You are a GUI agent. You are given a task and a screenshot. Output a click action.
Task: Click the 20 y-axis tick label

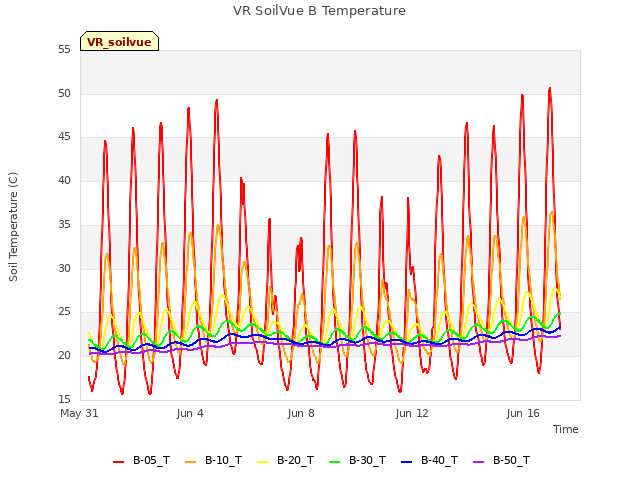coord(64,356)
